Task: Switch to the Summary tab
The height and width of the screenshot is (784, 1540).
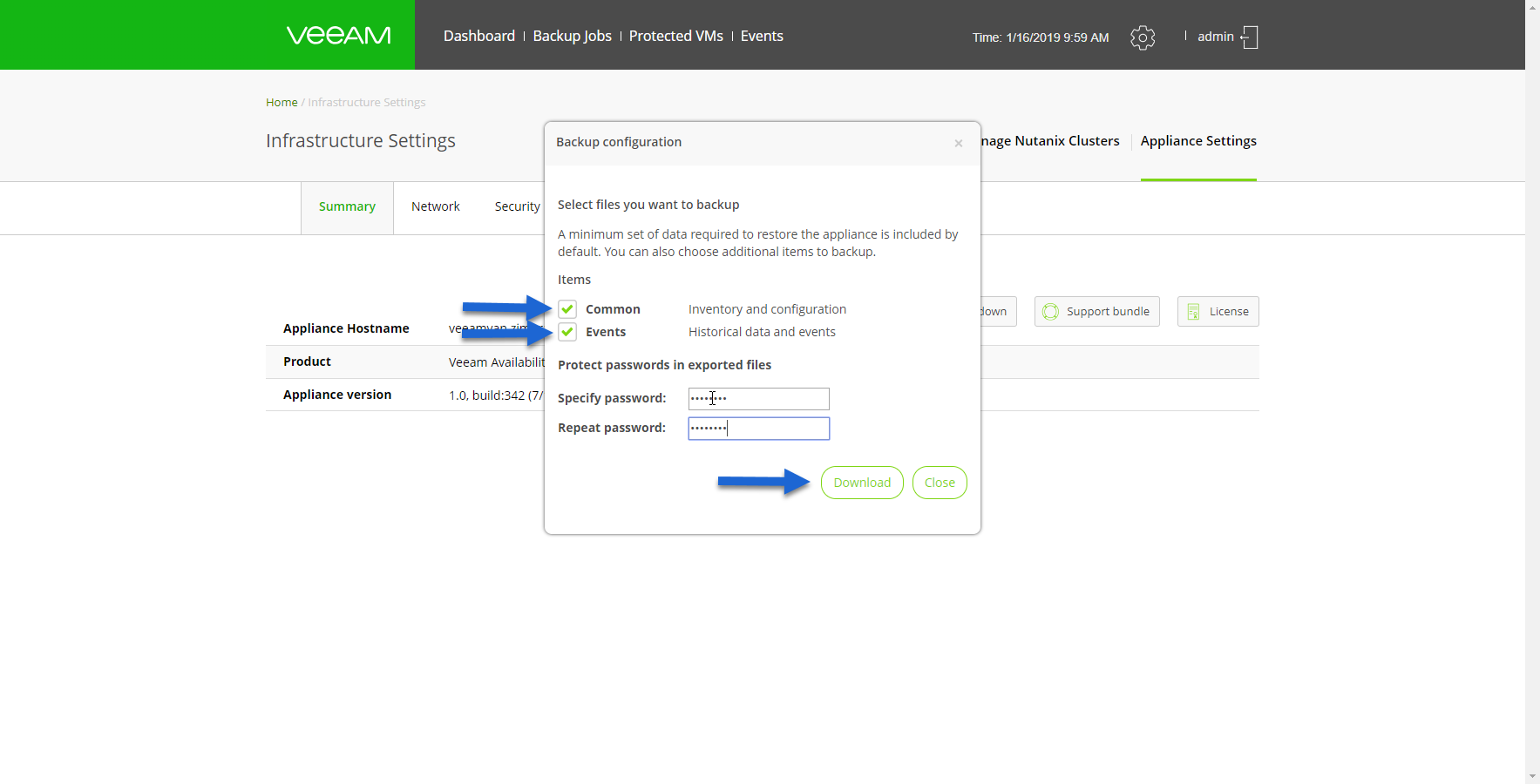Action: [x=347, y=207]
